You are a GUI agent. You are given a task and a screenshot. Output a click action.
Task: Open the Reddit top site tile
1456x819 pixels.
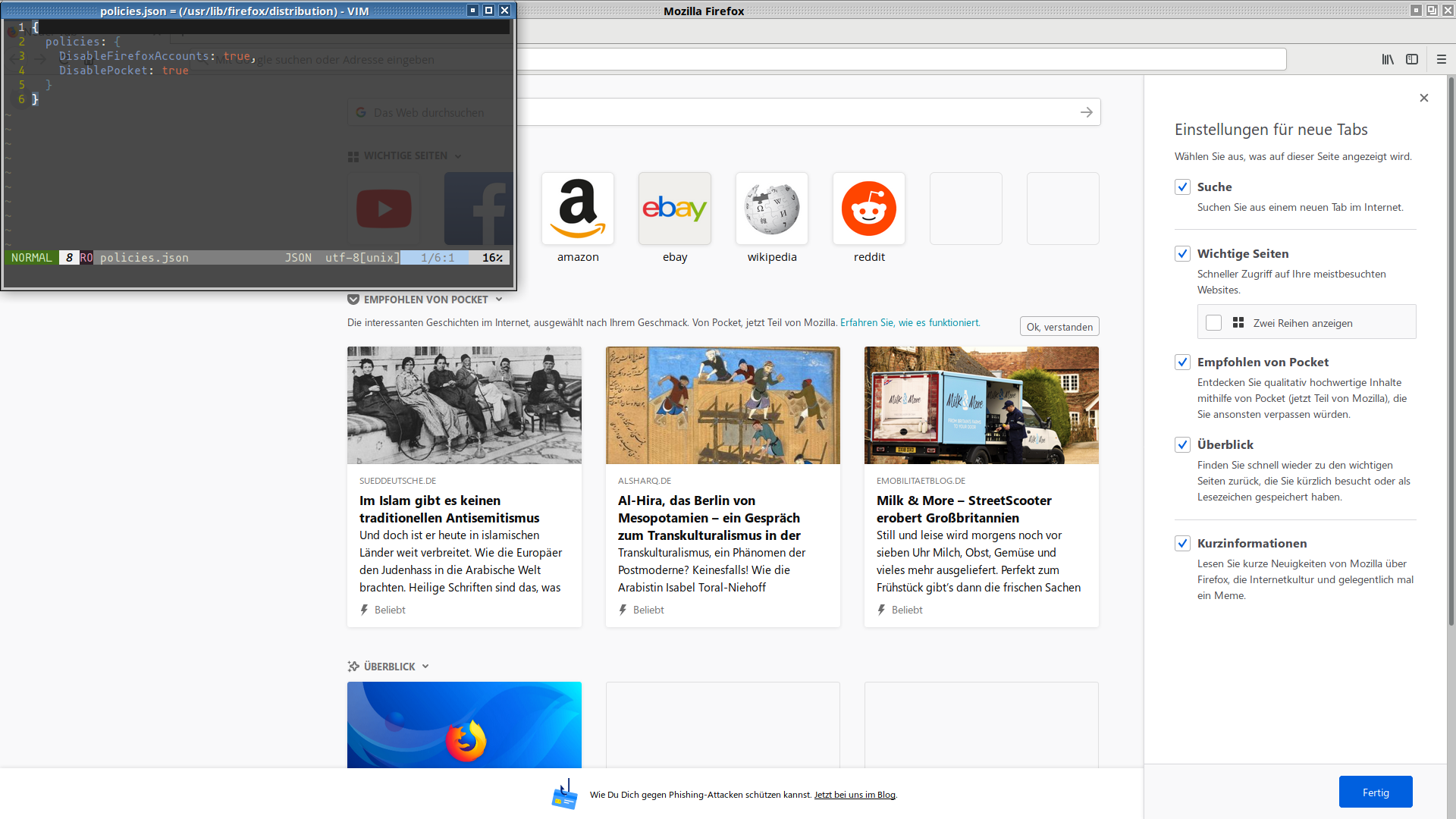pyautogui.click(x=868, y=209)
